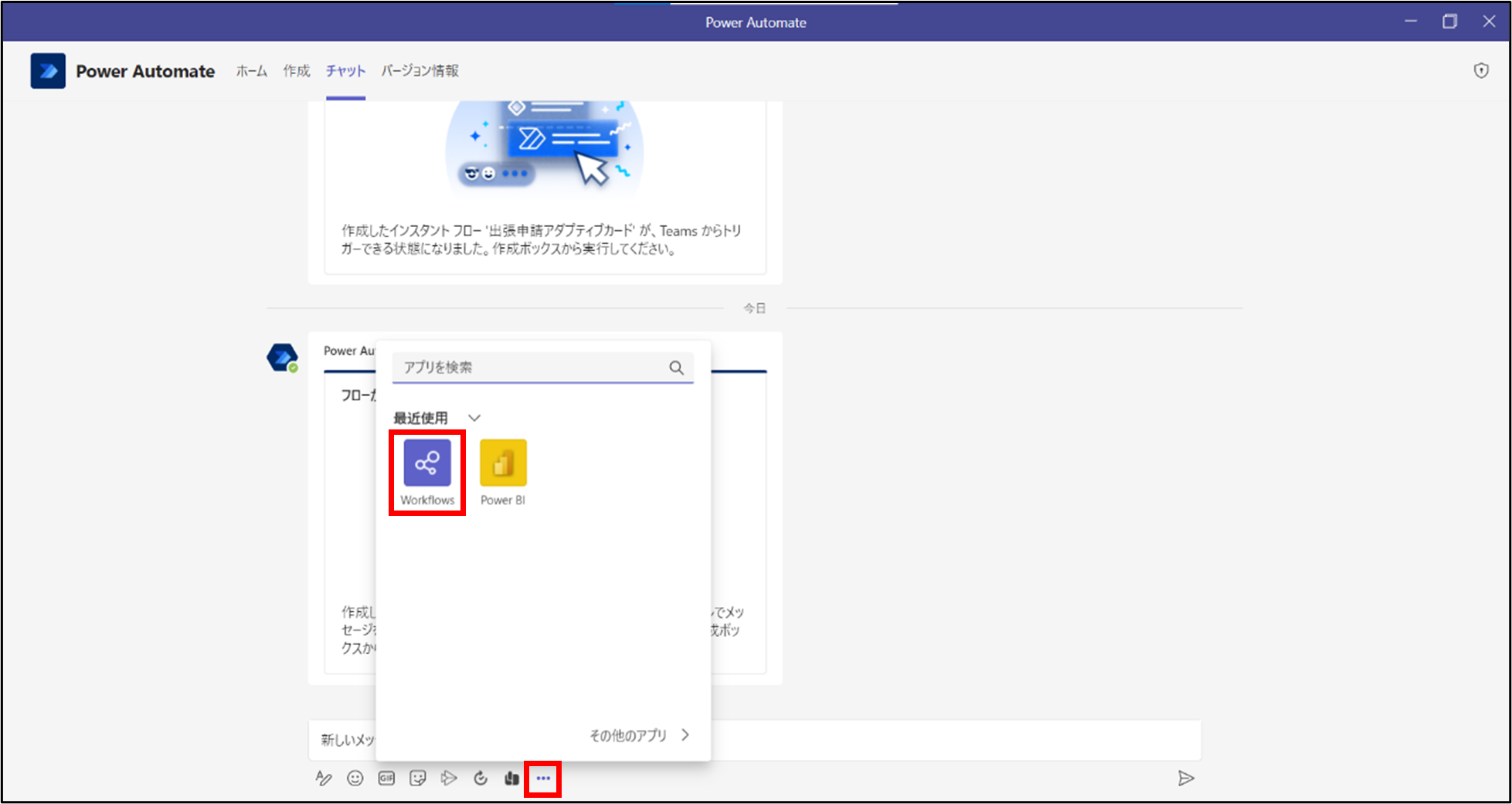Click the schedule send arrow icon
The image size is (1512, 804).
(x=449, y=779)
